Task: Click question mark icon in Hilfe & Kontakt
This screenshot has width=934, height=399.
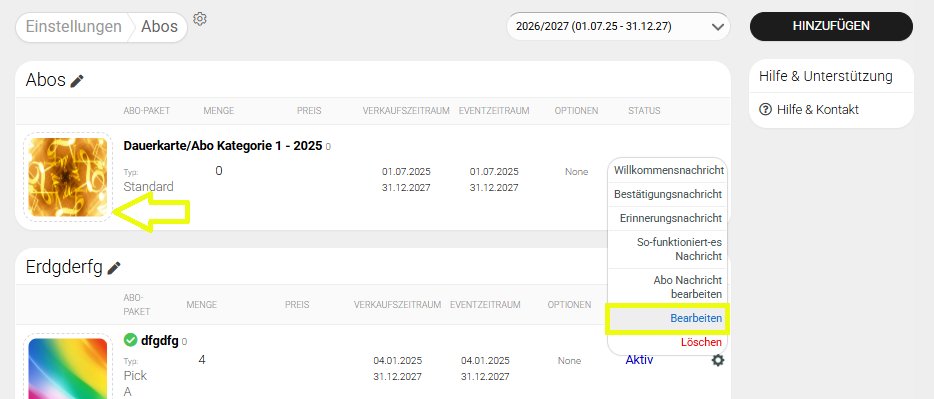Action: click(x=765, y=110)
